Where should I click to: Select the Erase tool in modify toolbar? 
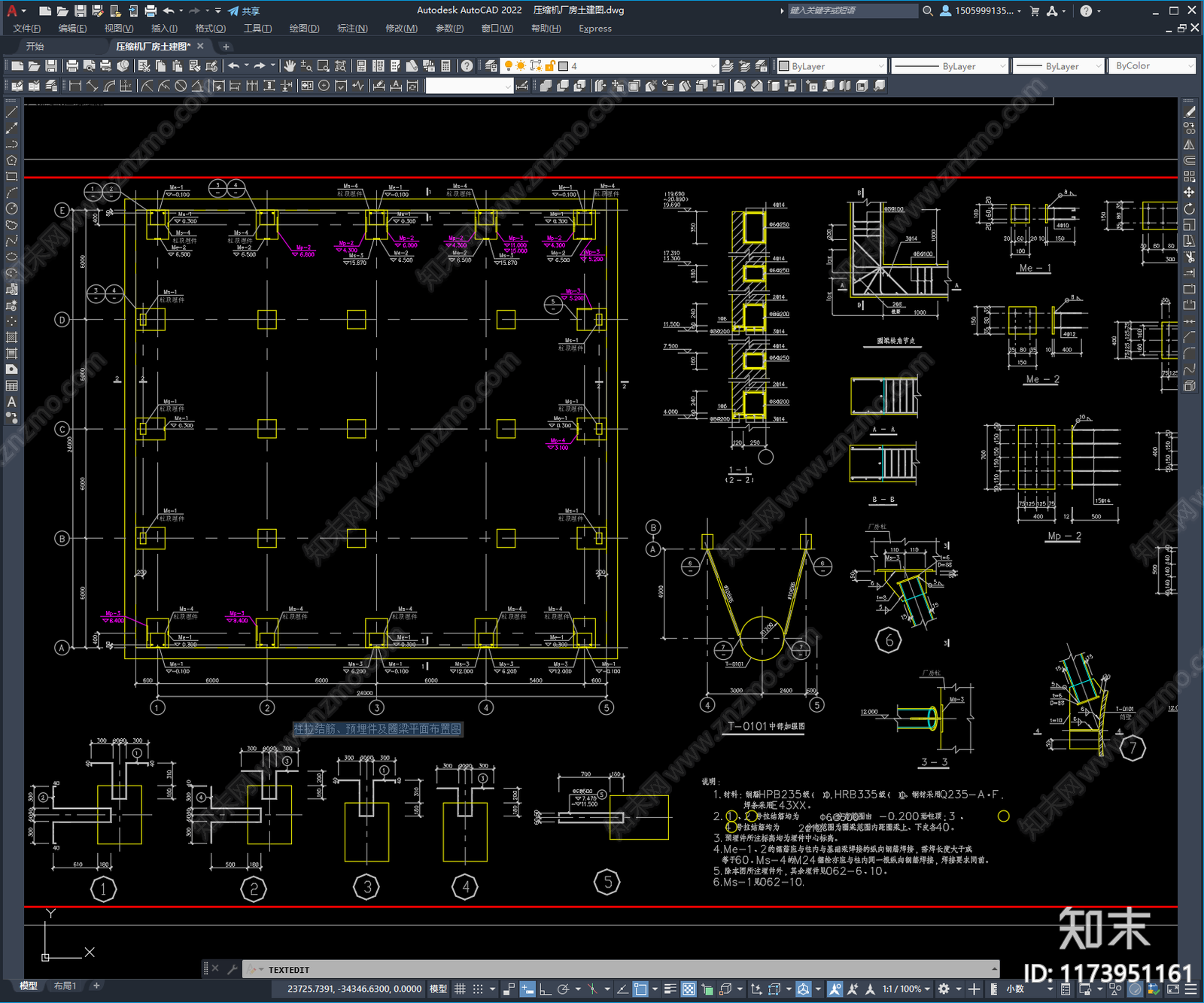tap(1189, 112)
